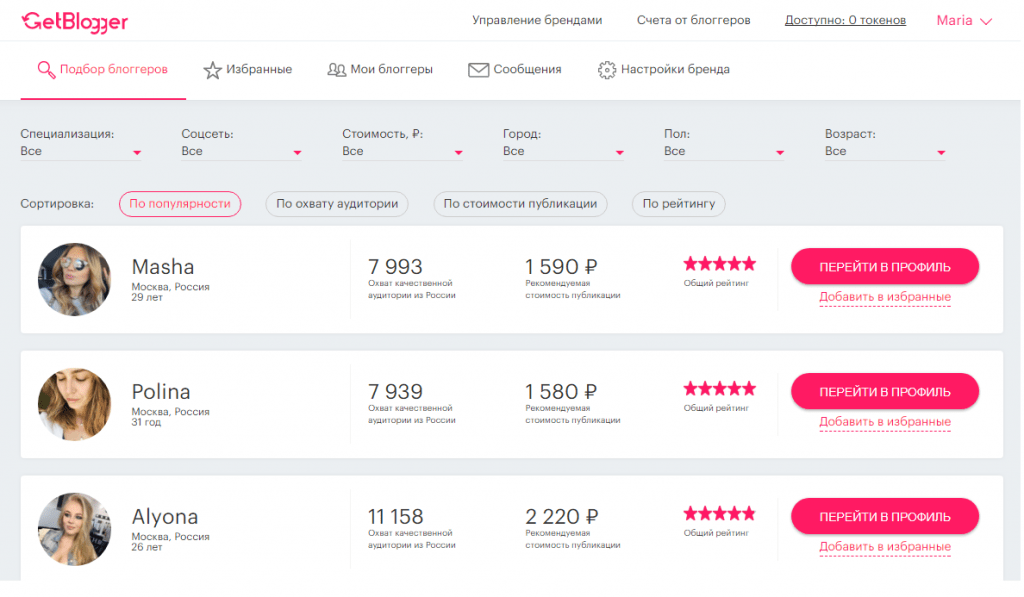Click the magnifier icon for blogger search
The width and height of the screenshot is (1024, 597).
[x=45, y=70]
